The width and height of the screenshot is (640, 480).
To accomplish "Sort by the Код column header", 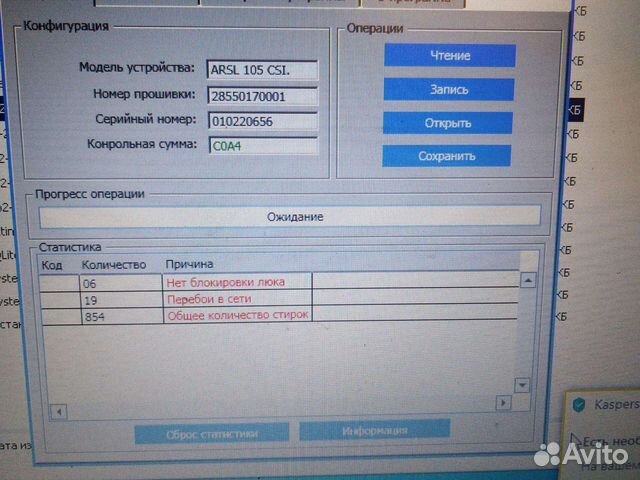I will [52, 264].
